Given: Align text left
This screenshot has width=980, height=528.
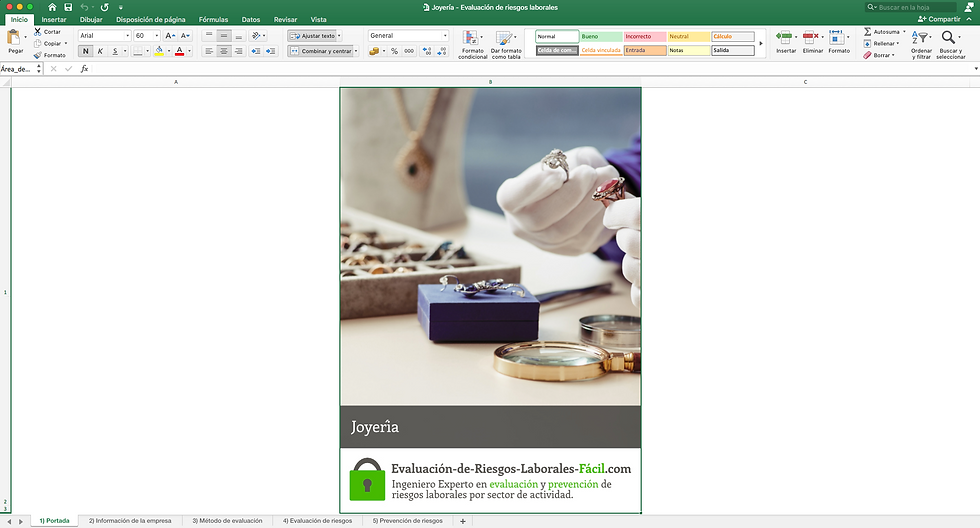Looking at the screenshot, I should 209,51.
